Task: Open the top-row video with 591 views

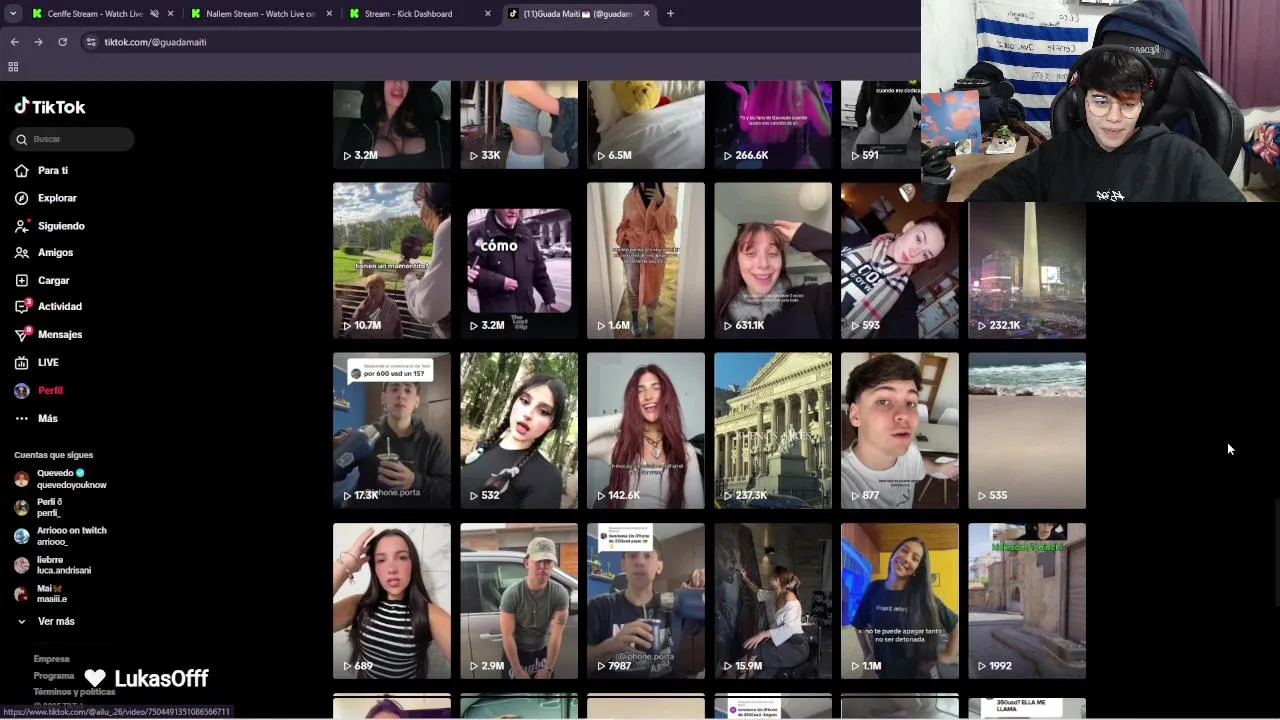Action: tap(881, 125)
